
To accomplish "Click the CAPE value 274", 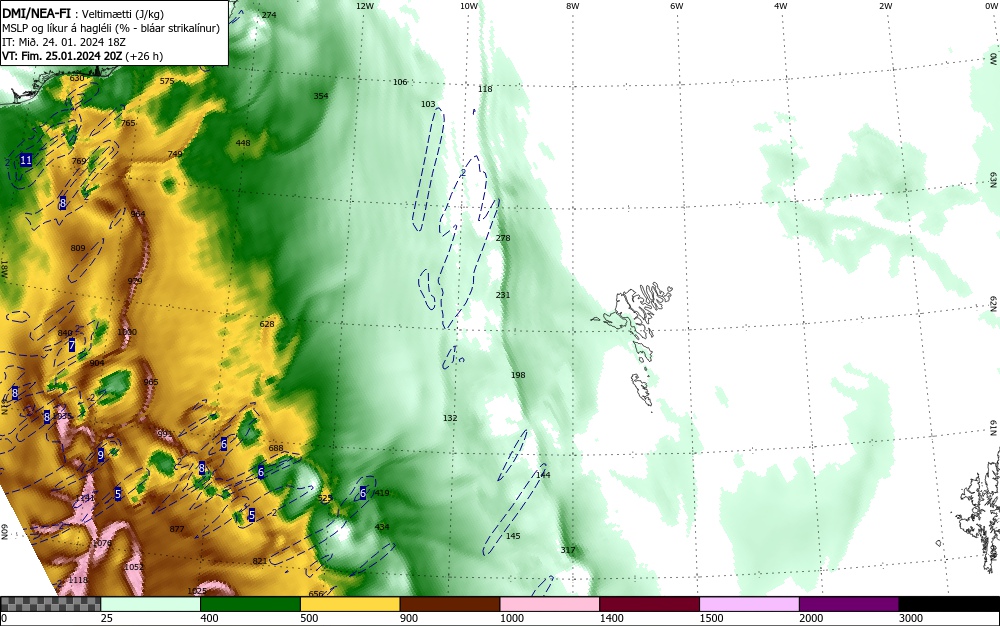I will tap(269, 15).
